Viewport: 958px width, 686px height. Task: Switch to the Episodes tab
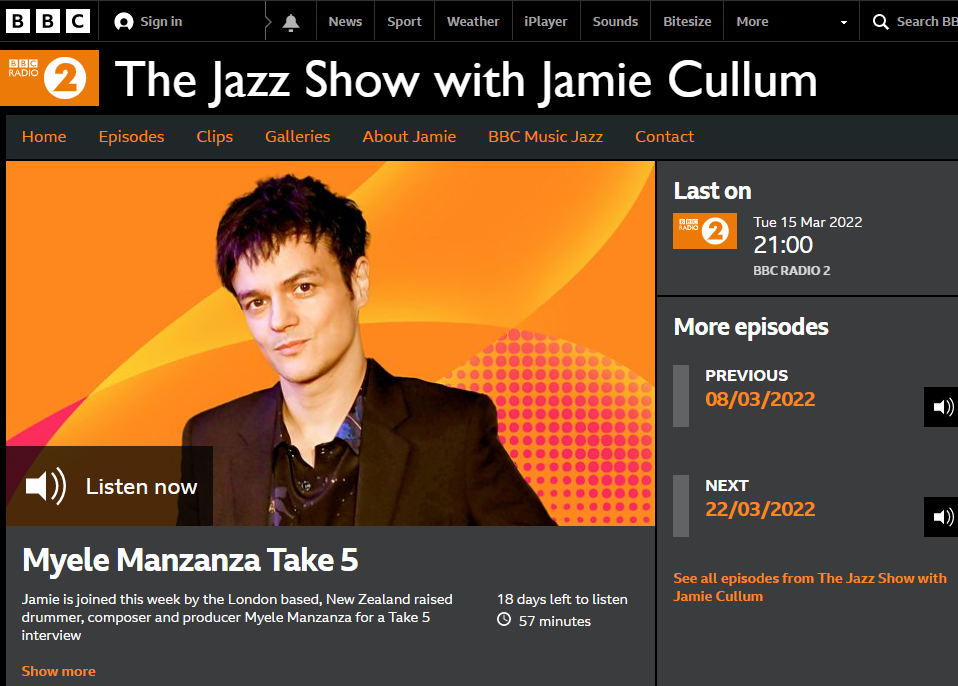(x=131, y=136)
